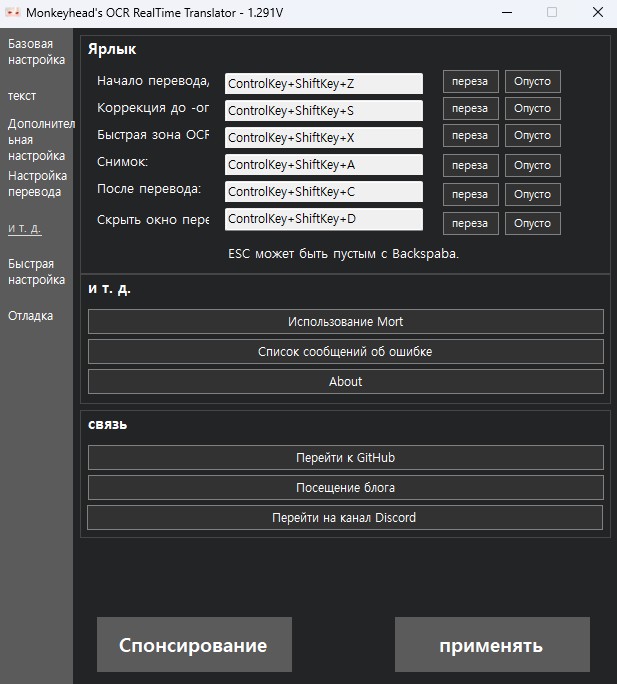
Task: Click the Начало перевода label
Action: pos(153,81)
